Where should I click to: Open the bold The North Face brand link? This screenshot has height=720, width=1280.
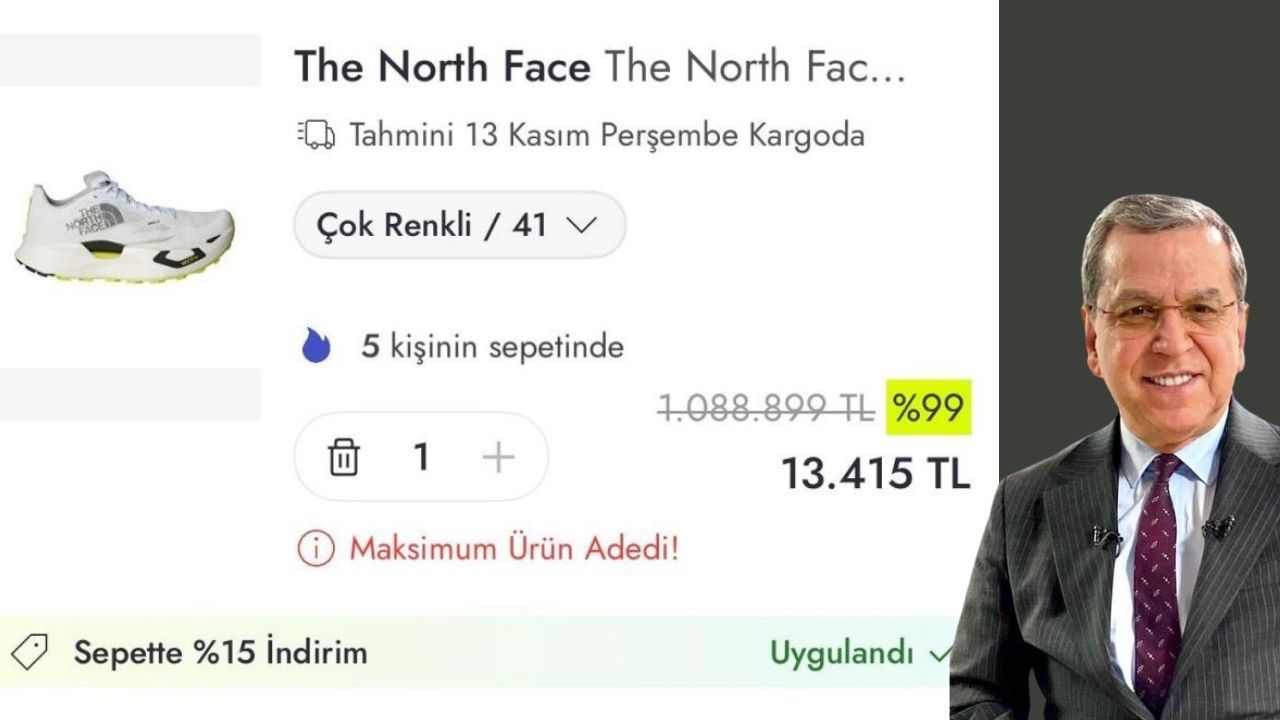442,67
